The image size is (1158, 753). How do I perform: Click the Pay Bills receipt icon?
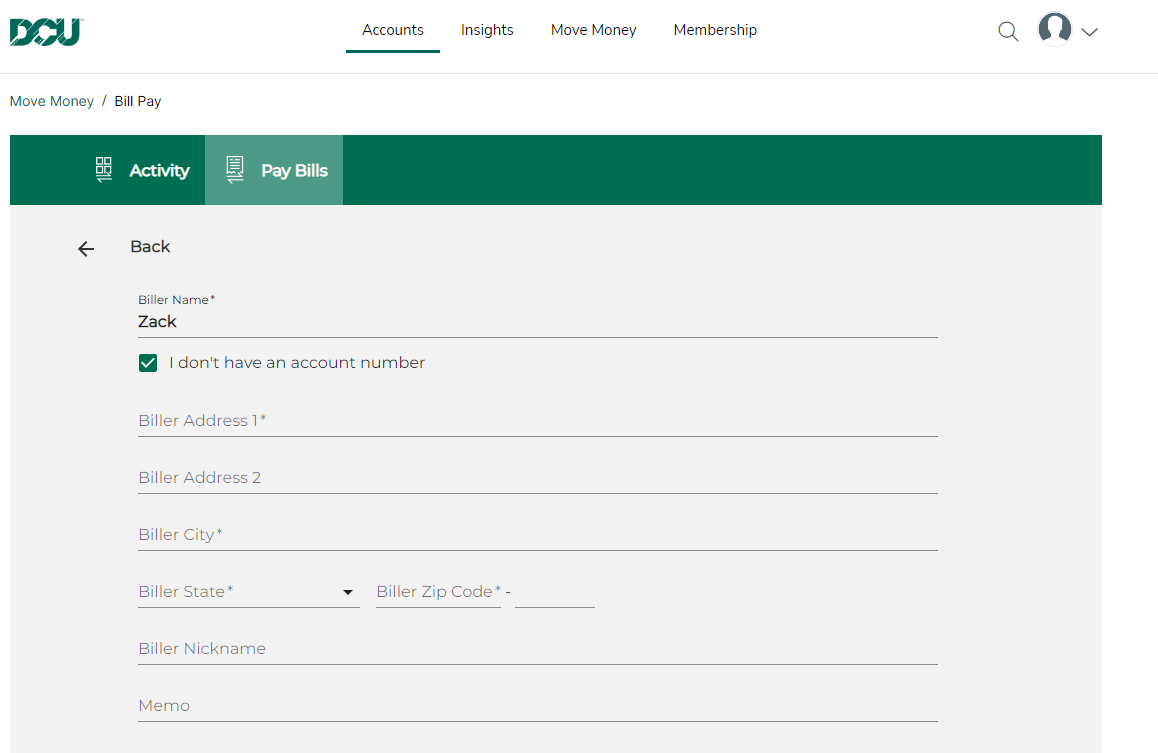(x=235, y=169)
